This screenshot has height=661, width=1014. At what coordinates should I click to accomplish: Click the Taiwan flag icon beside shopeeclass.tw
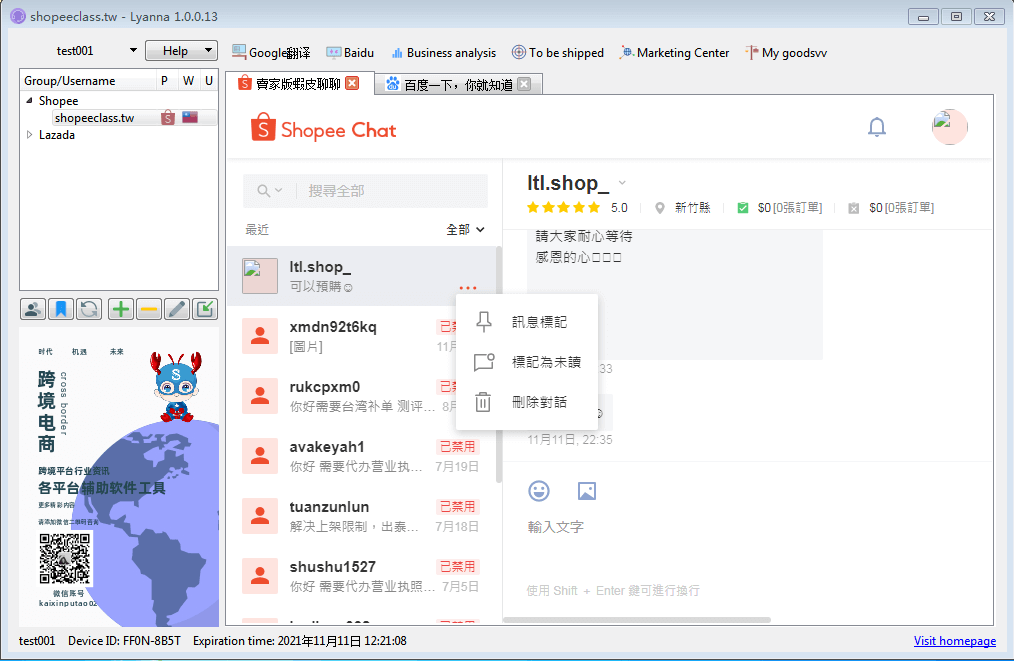[x=189, y=117]
